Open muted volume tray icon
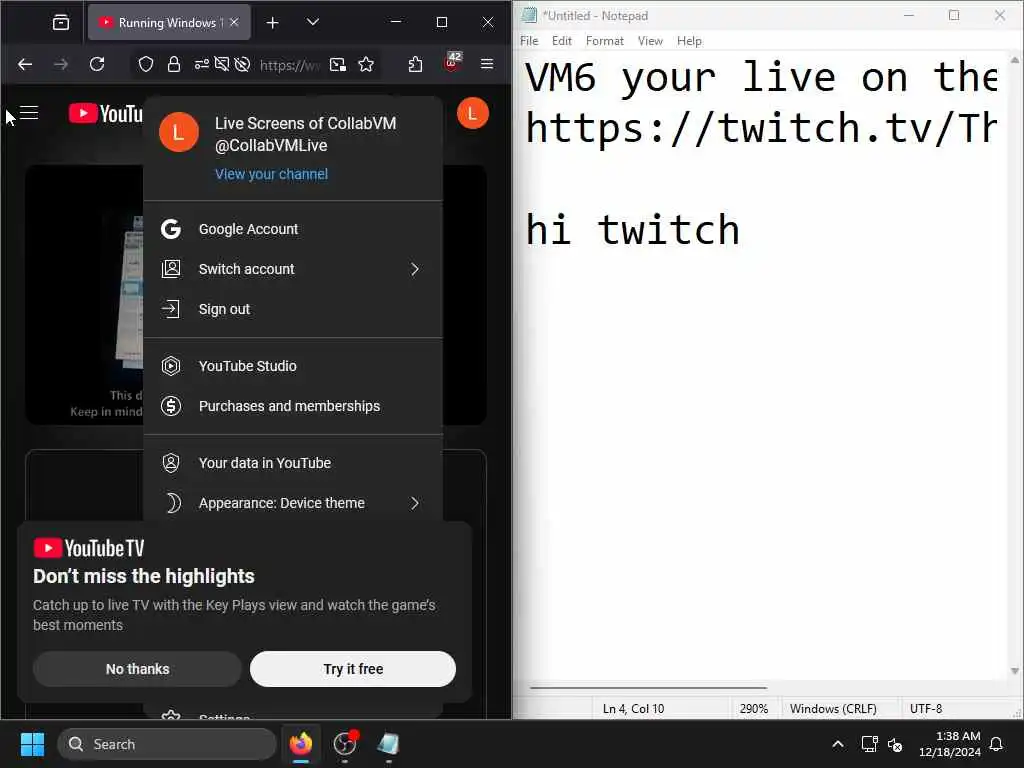 [895, 744]
